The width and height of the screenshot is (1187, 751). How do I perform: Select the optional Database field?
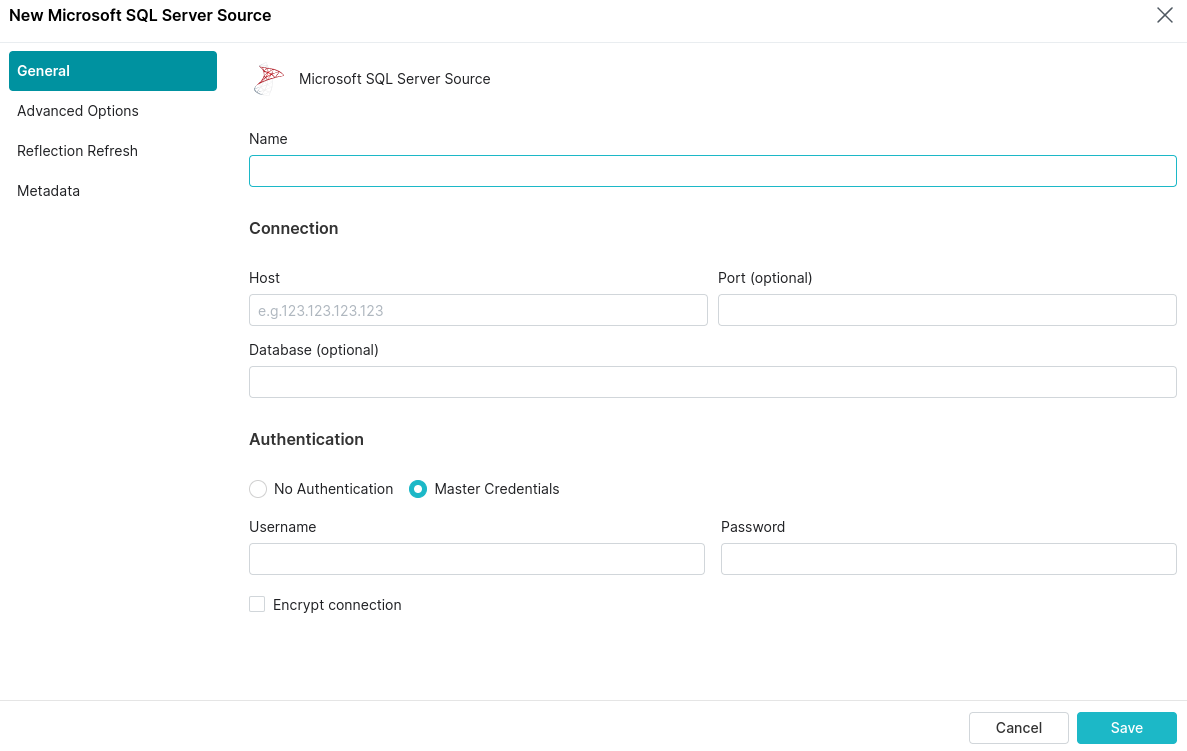[x=712, y=382]
